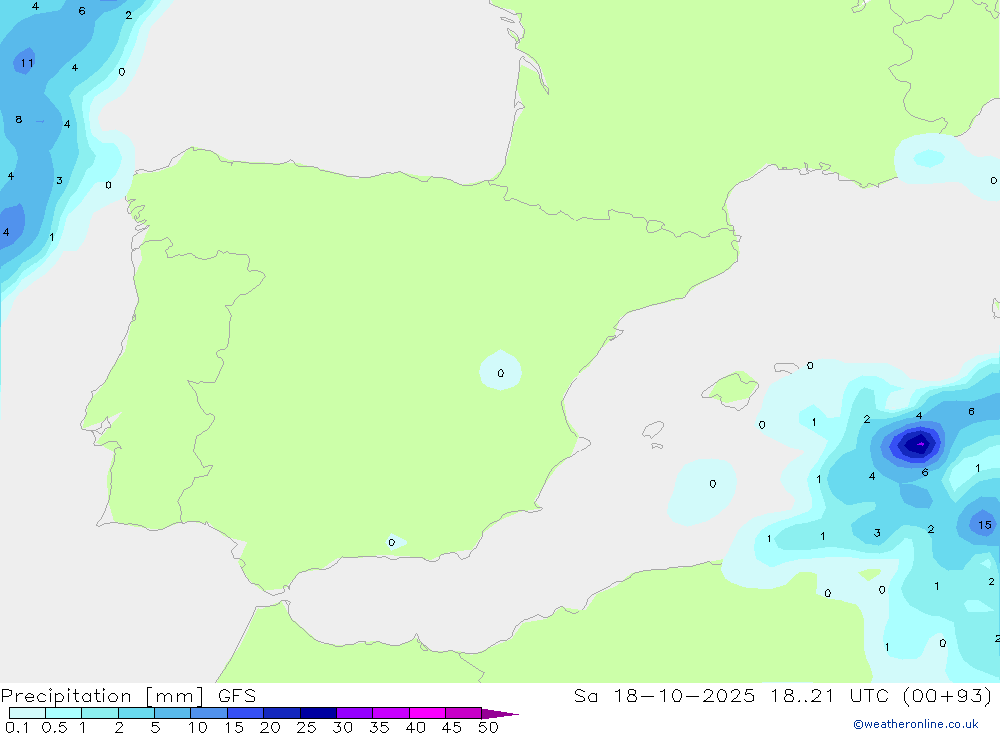
Task: Pick the 1–2 mm legend color box
Action: click(x=100, y=713)
